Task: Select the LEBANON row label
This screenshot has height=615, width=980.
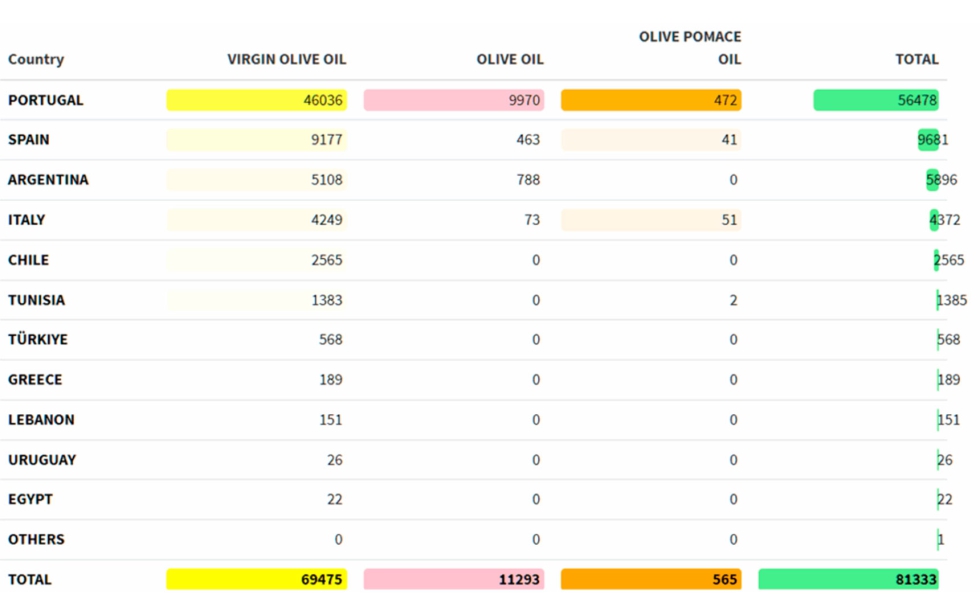Action: tap(41, 419)
